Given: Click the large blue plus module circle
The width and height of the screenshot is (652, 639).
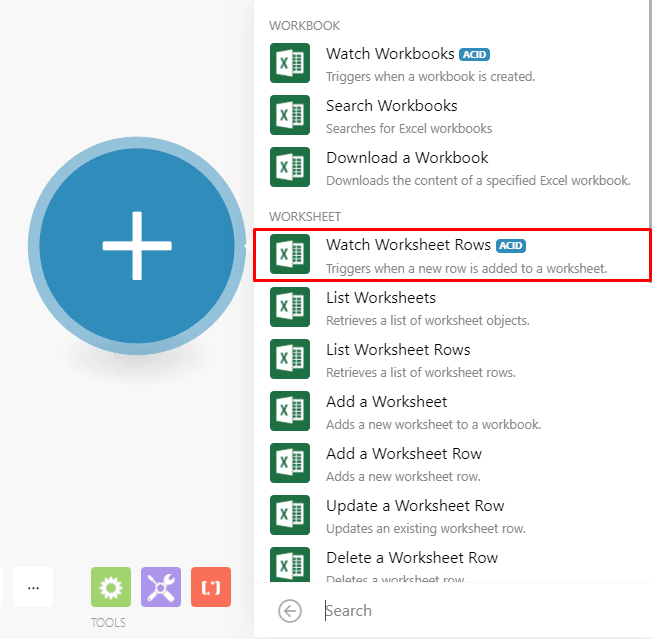Looking at the screenshot, I should (137, 246).
